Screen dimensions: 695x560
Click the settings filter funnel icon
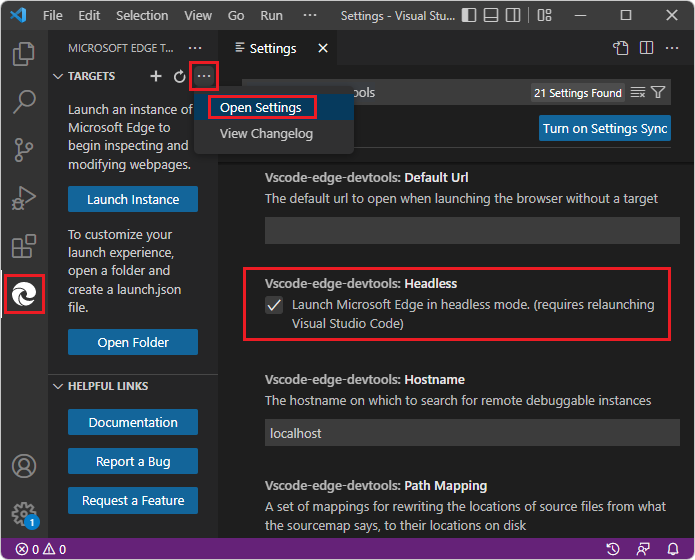pyautogui.click(x=658, y=93)
